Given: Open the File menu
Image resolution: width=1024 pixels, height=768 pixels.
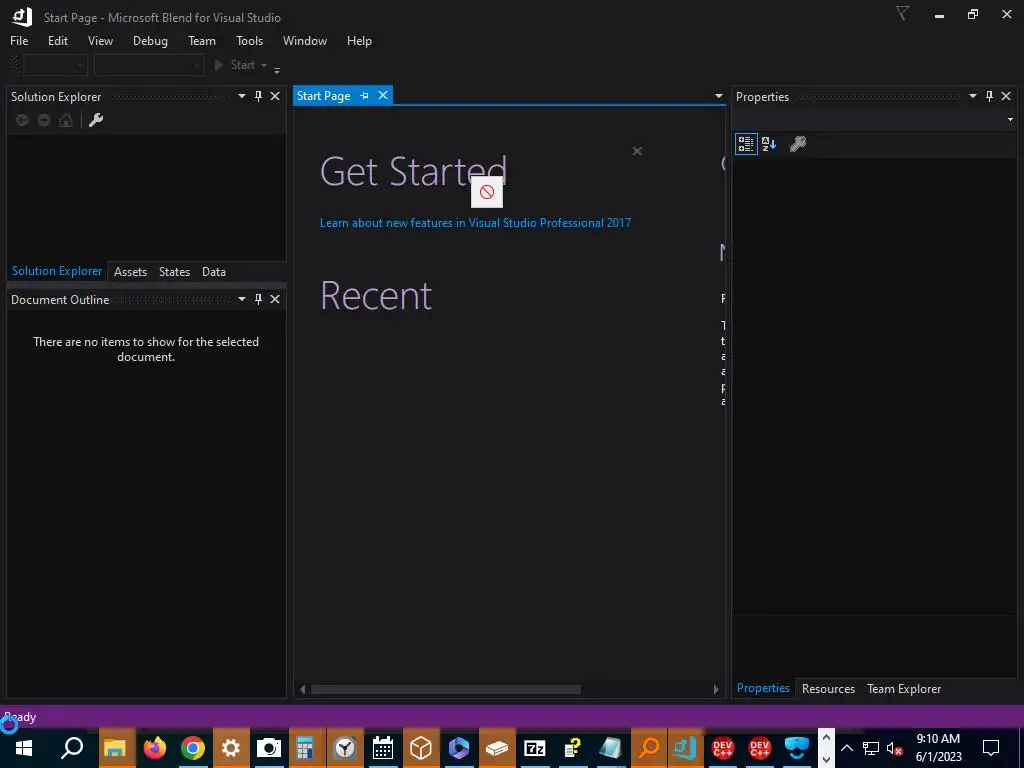Looking at the screenshot, I should click(x=19, y=40).
